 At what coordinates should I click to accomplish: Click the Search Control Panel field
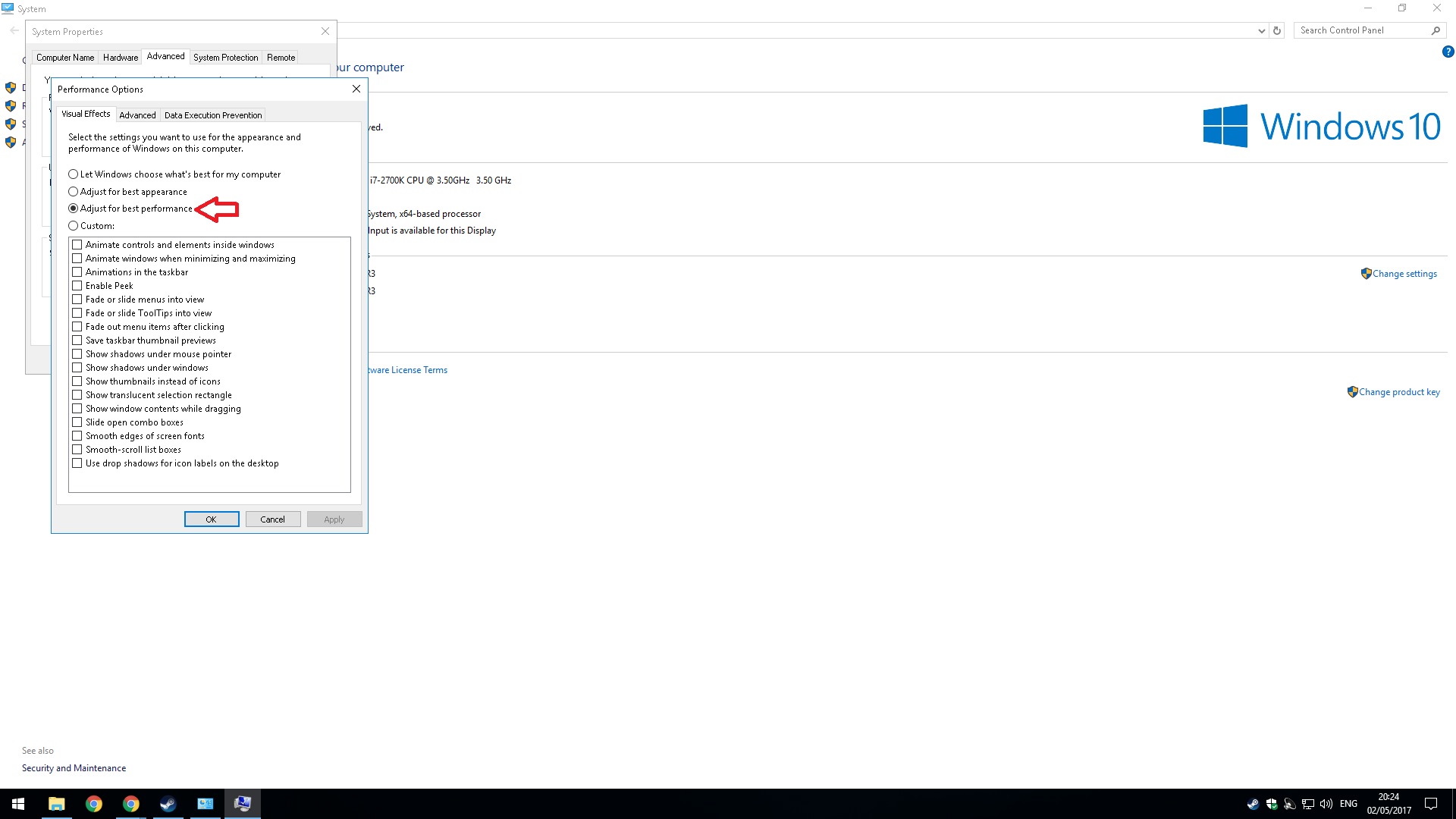pos(1362,30)
